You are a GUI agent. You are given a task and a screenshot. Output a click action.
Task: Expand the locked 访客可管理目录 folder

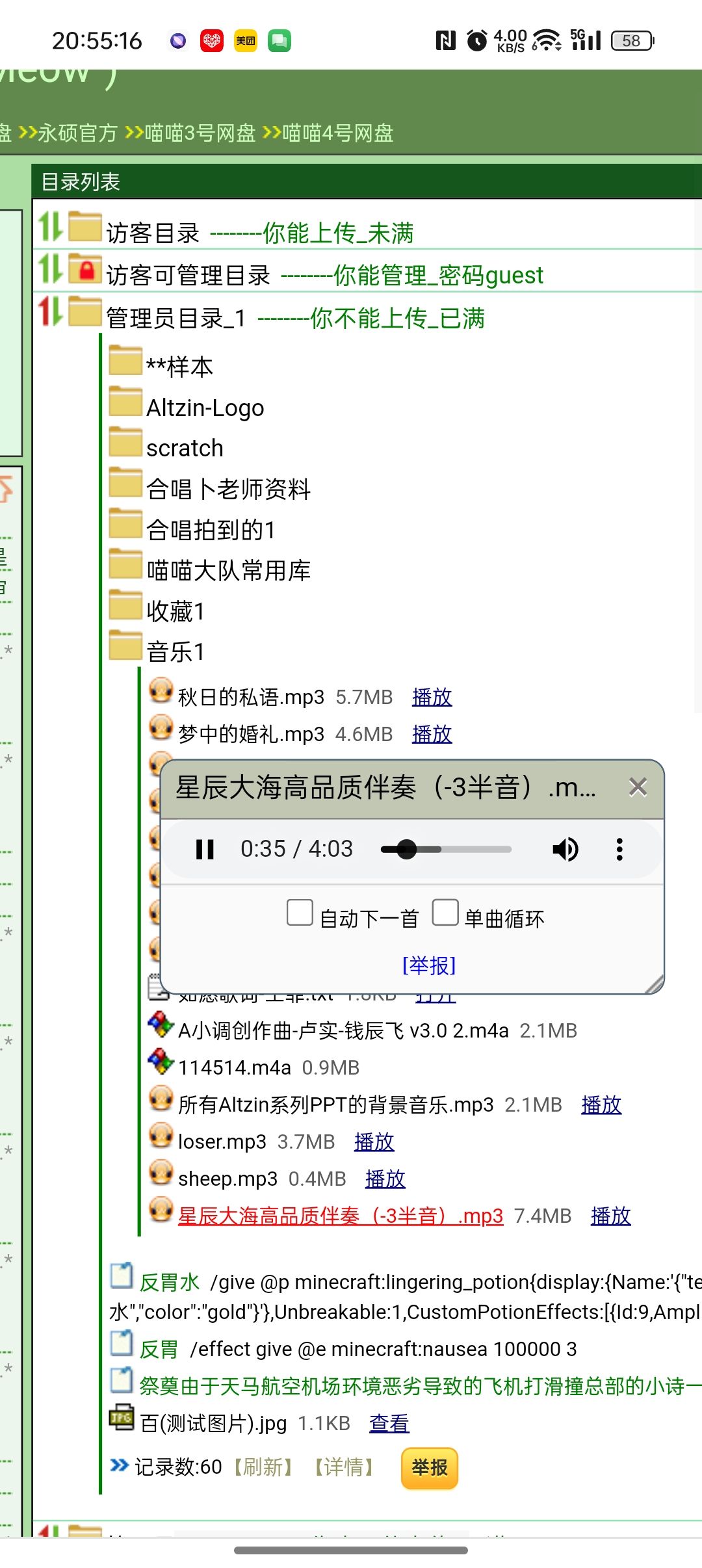[187, 275]
